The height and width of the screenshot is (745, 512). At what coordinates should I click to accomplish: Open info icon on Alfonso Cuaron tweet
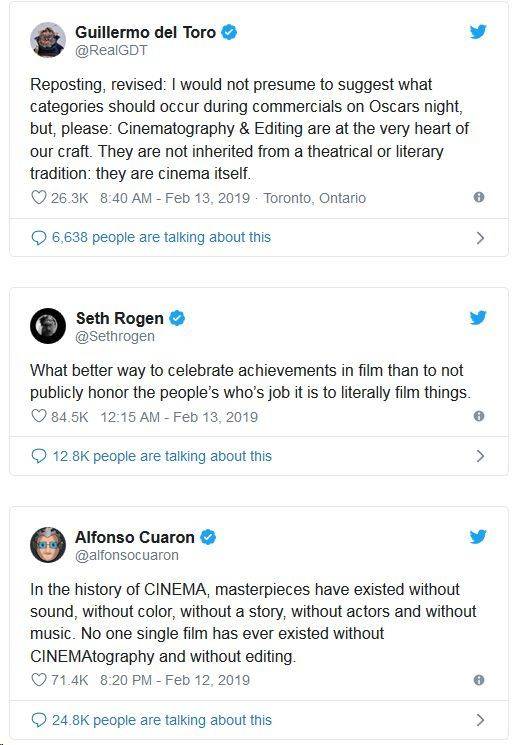pyautogui.click(x=479, y=679)
